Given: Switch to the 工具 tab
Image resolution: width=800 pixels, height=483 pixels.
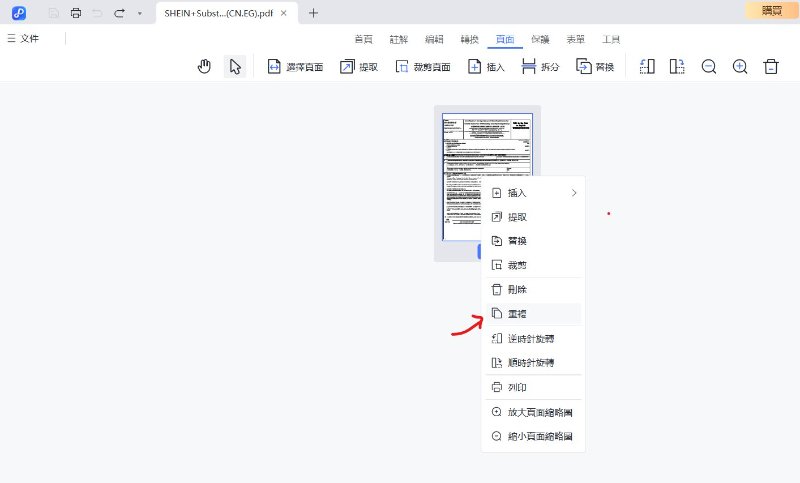Looking at the screenshot, I should pos(611,39).
